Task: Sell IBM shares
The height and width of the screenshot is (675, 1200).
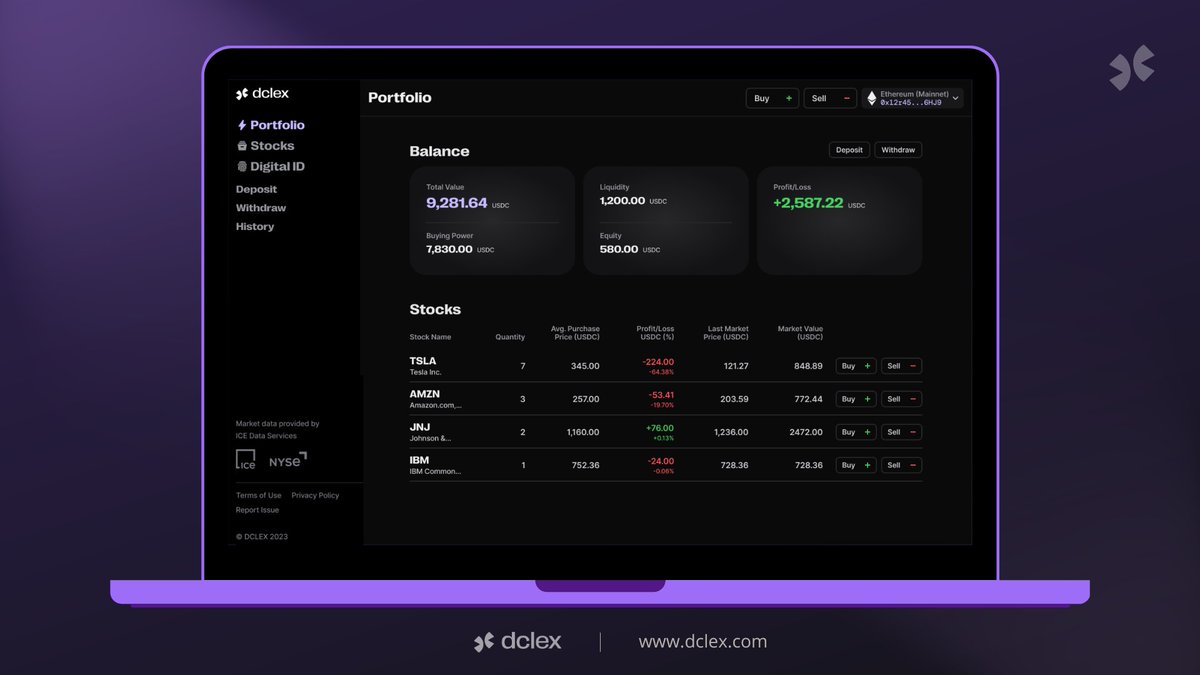Action: coord(901,465)
